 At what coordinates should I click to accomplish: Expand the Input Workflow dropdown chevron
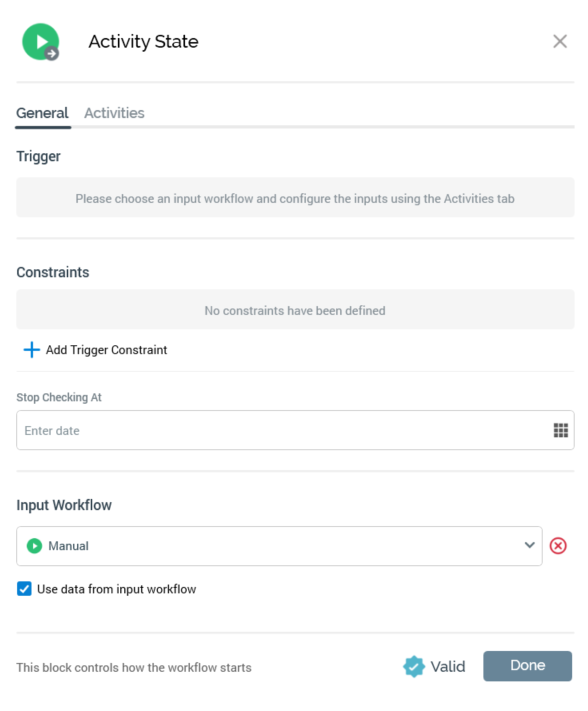(x=530, y=545)
